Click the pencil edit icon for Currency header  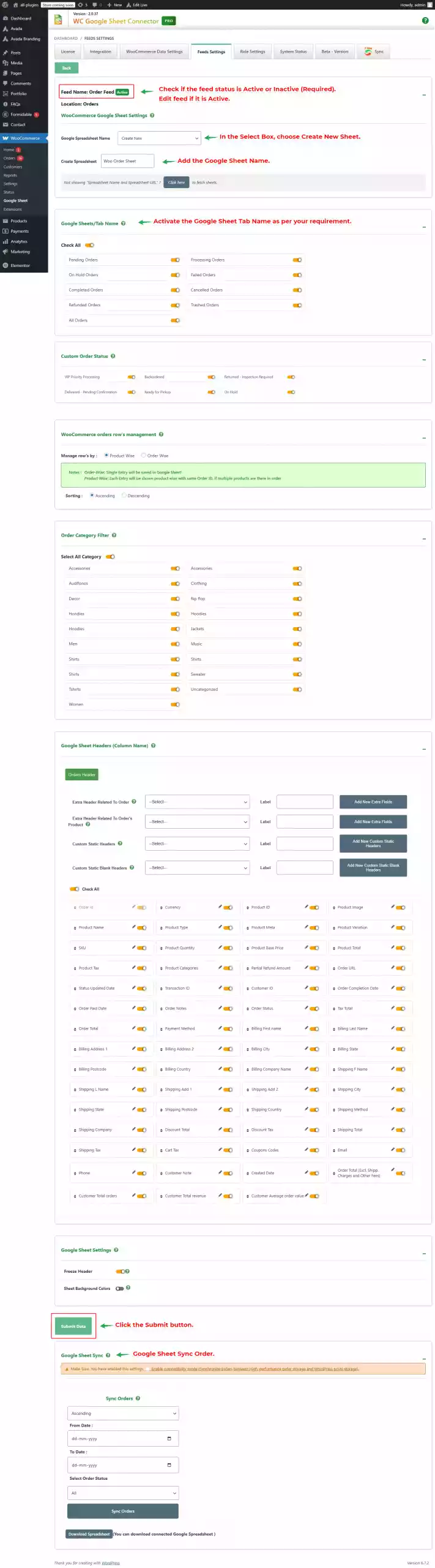pyautogui.click(x=220, y=907)
